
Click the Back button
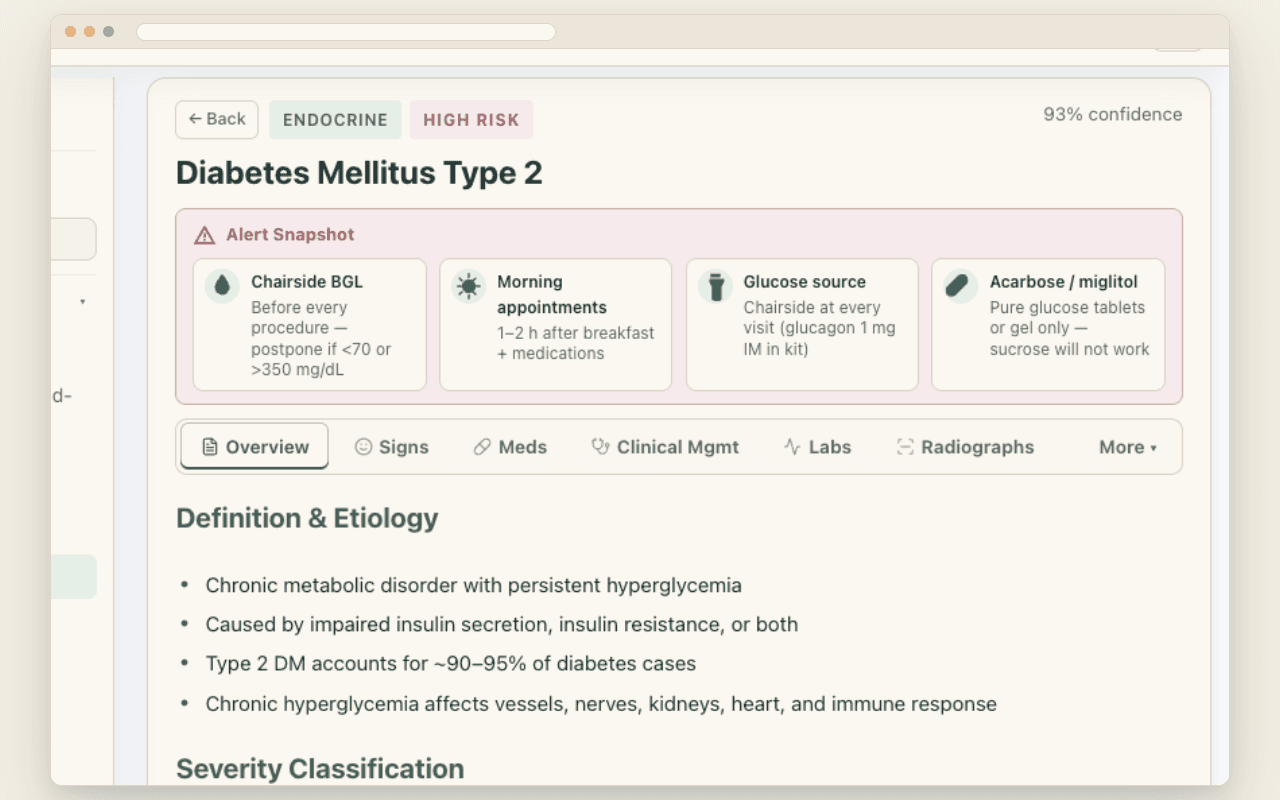click(217, 119)
